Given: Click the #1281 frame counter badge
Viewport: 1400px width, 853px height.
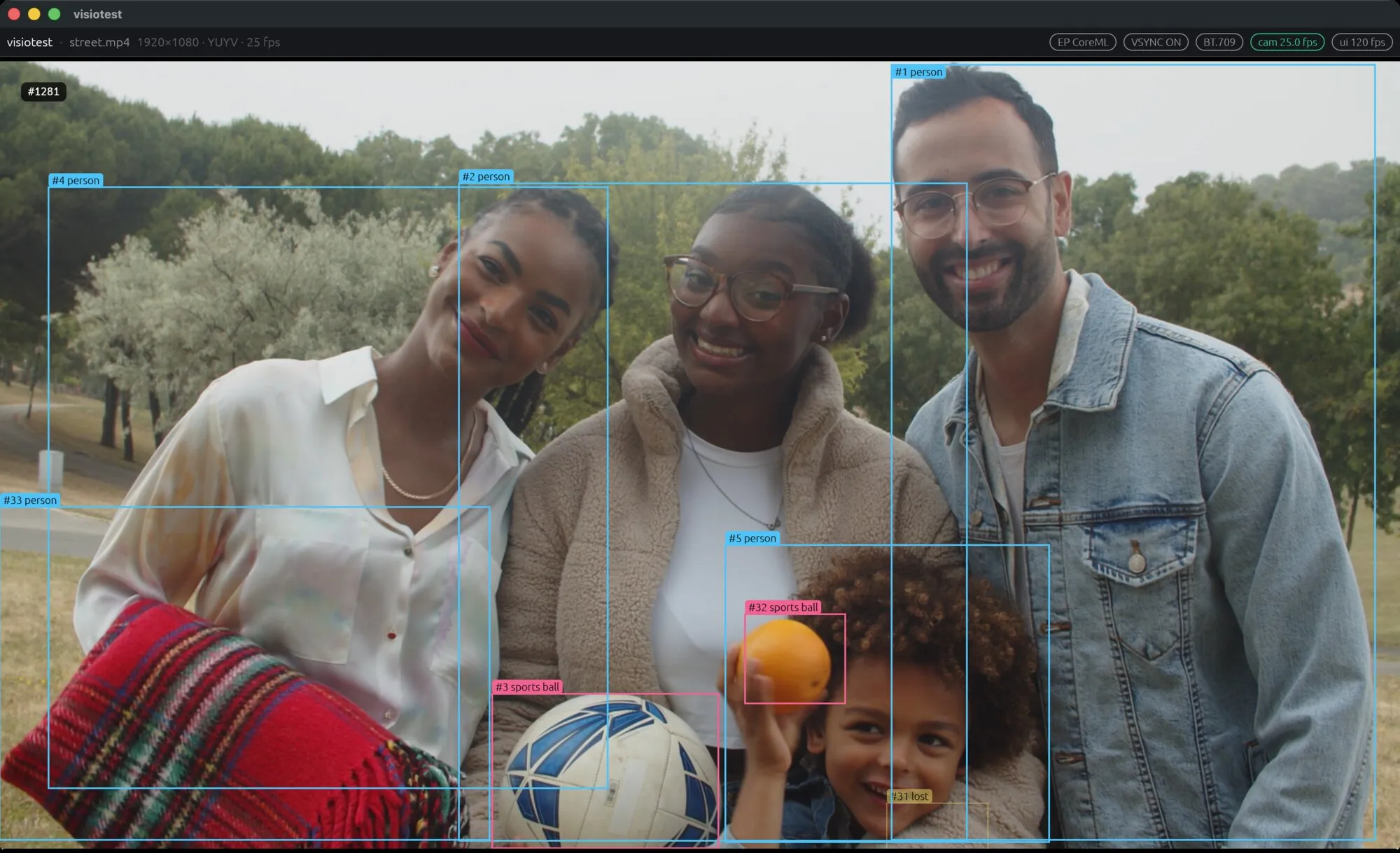Looking at the screenshot, I should tap(43, 92).
